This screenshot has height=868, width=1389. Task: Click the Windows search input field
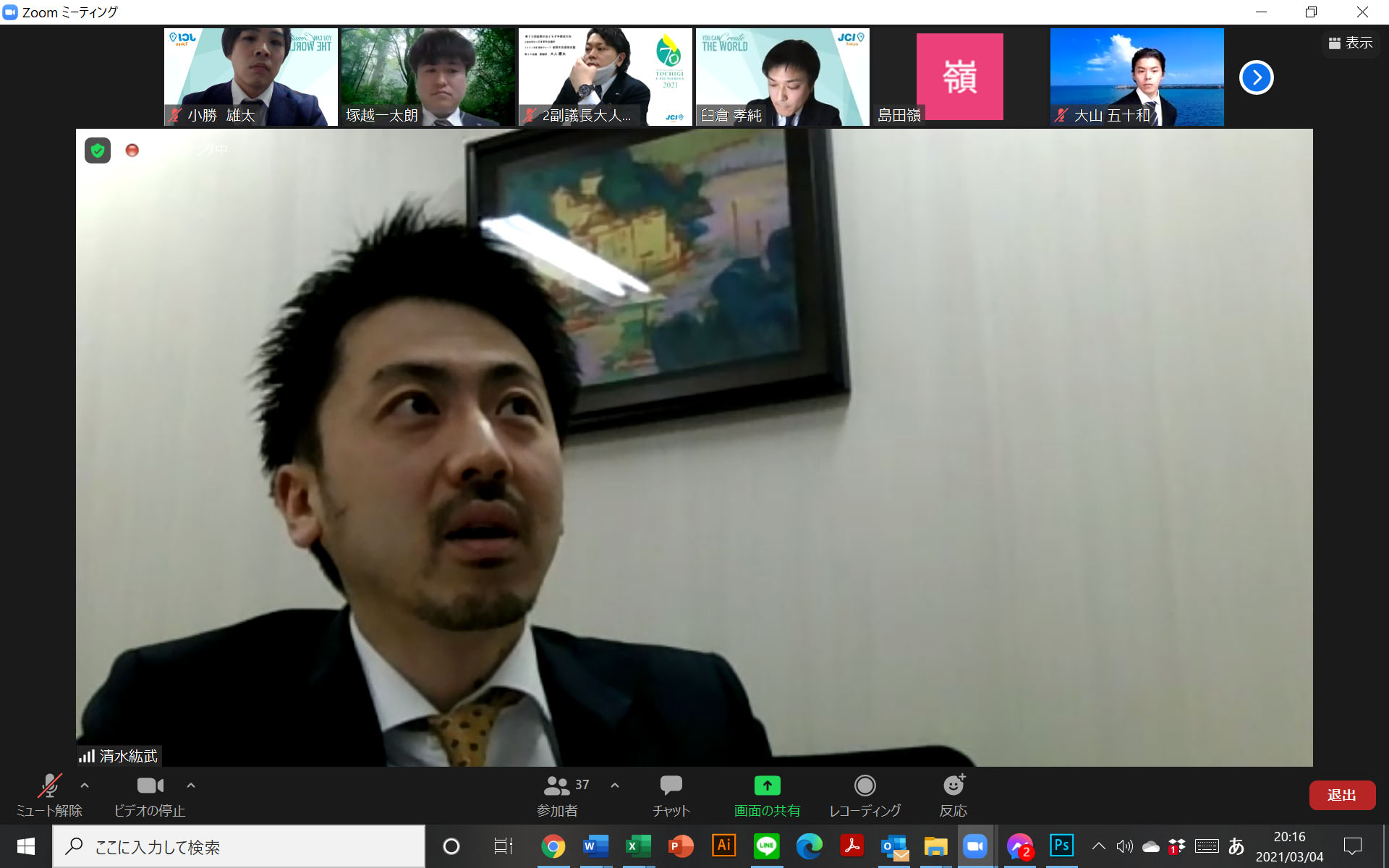click(239, 846)
